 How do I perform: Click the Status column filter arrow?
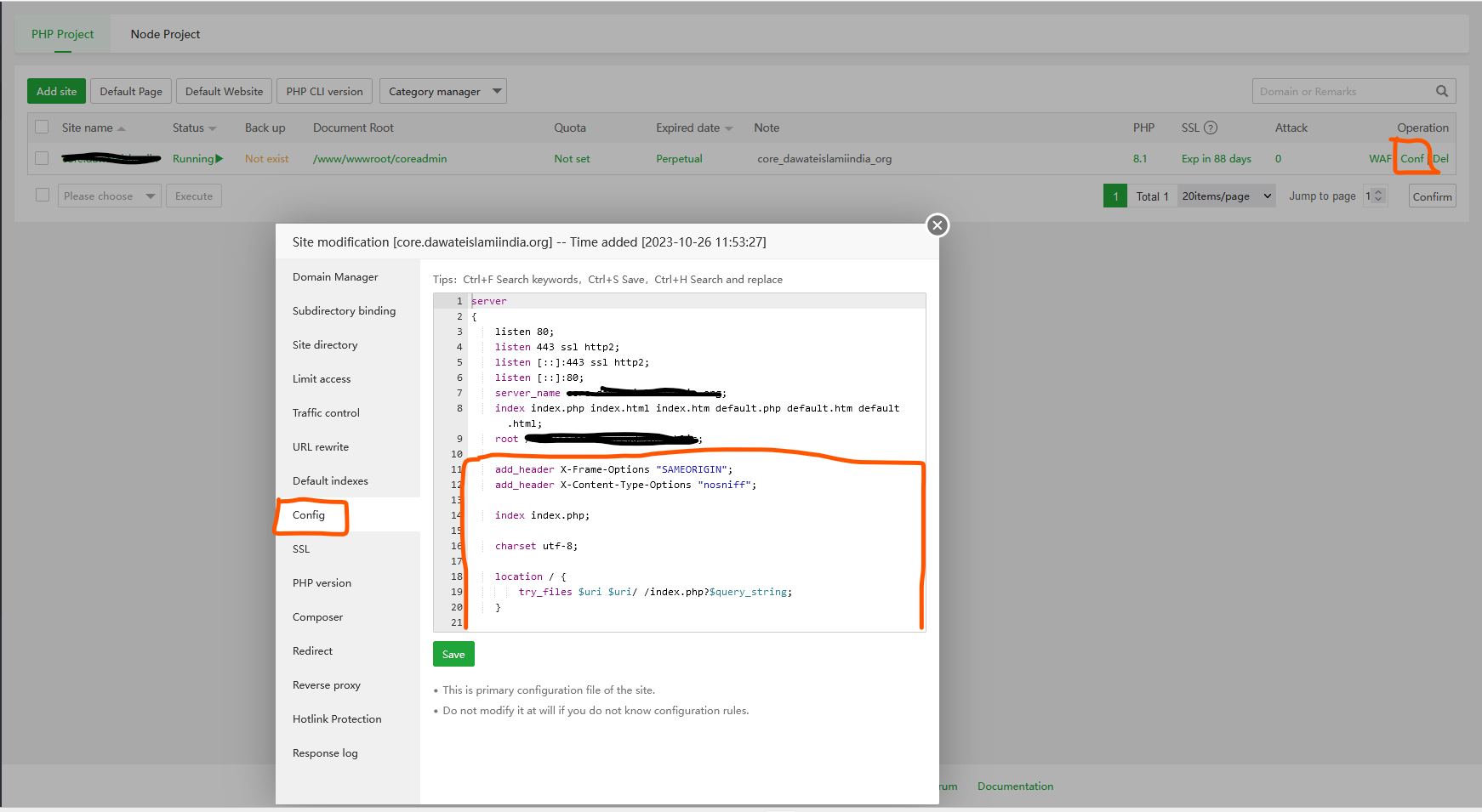tap(213, 128)
